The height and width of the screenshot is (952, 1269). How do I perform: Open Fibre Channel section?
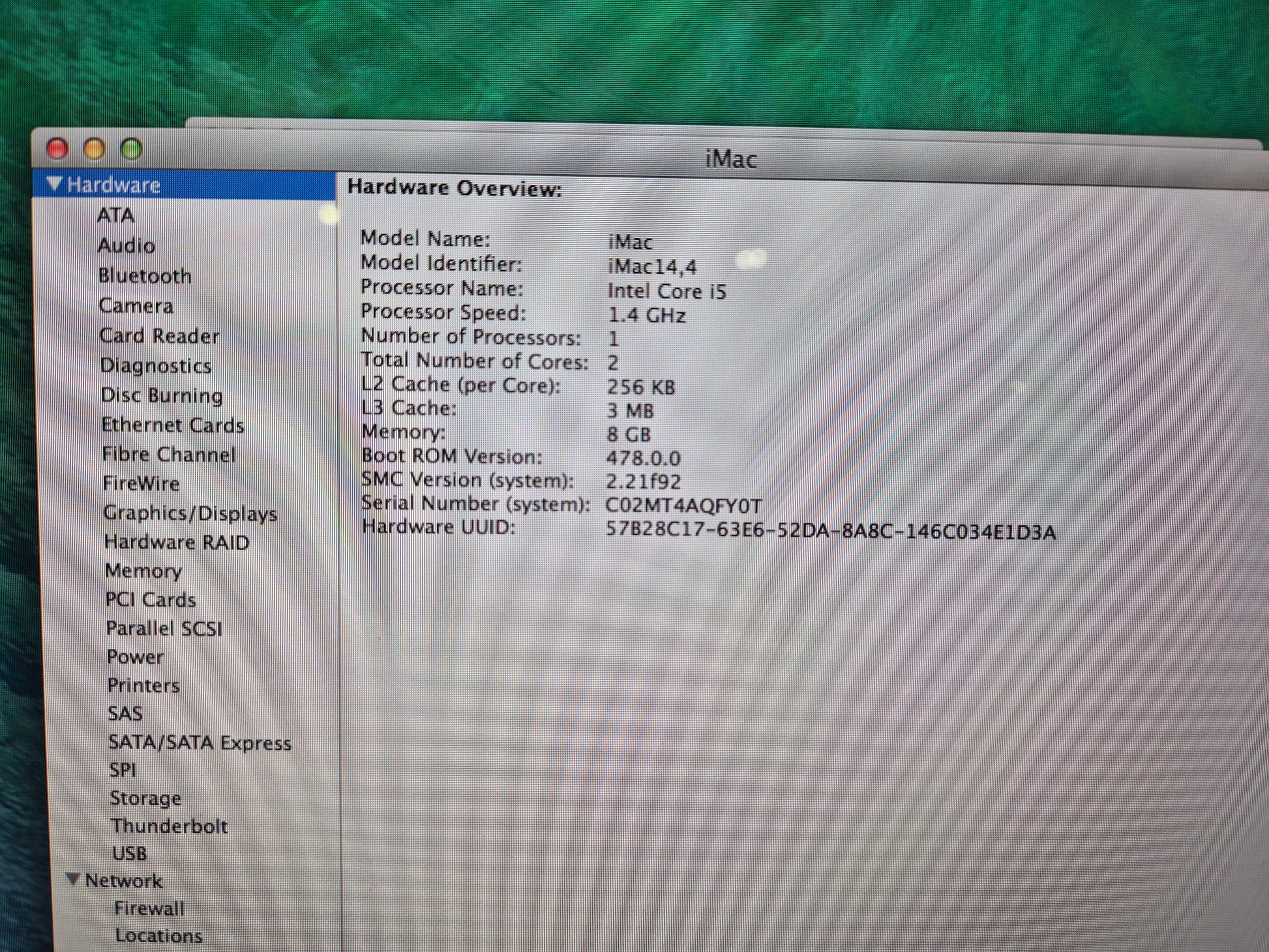point(169,454)
